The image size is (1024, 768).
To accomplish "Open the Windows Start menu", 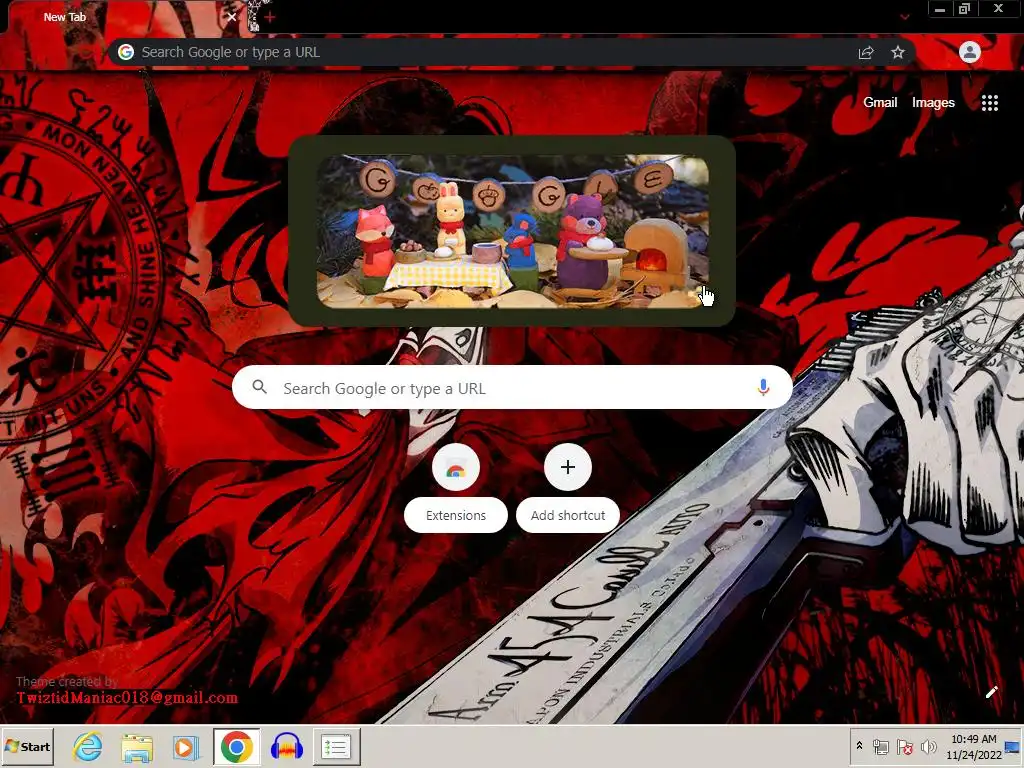I will 28,746.
